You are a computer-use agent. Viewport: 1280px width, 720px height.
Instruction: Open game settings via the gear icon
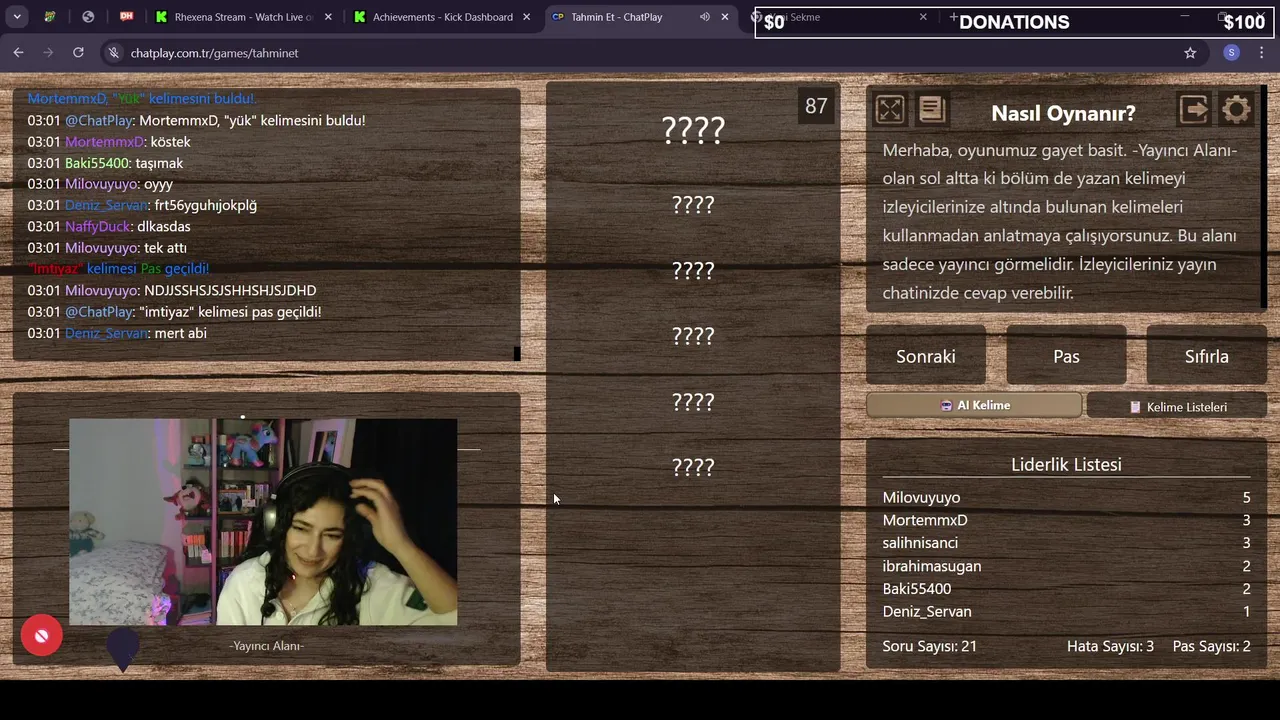(x=1237, y=109)
